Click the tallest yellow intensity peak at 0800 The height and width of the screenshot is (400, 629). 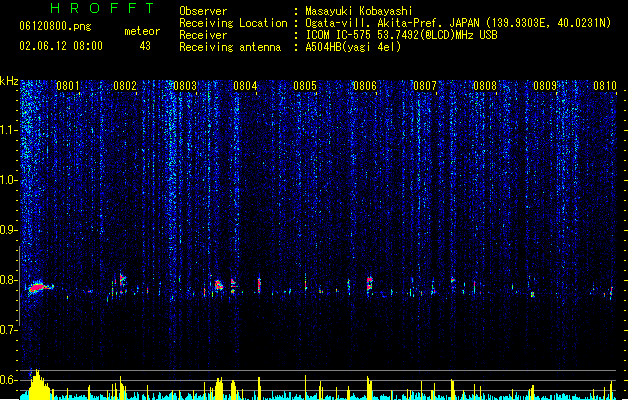(x=37, y=384)
